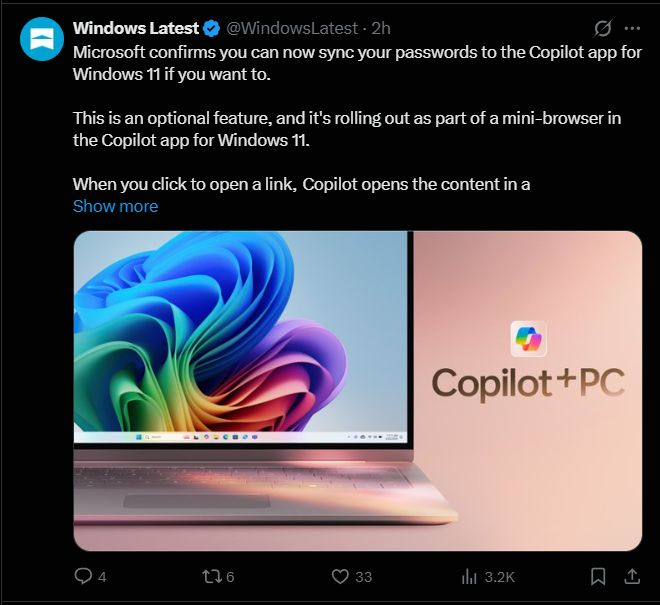Screen dimensions: 660x605
Task: Click the like count 33
Action: tap(363, 576)
